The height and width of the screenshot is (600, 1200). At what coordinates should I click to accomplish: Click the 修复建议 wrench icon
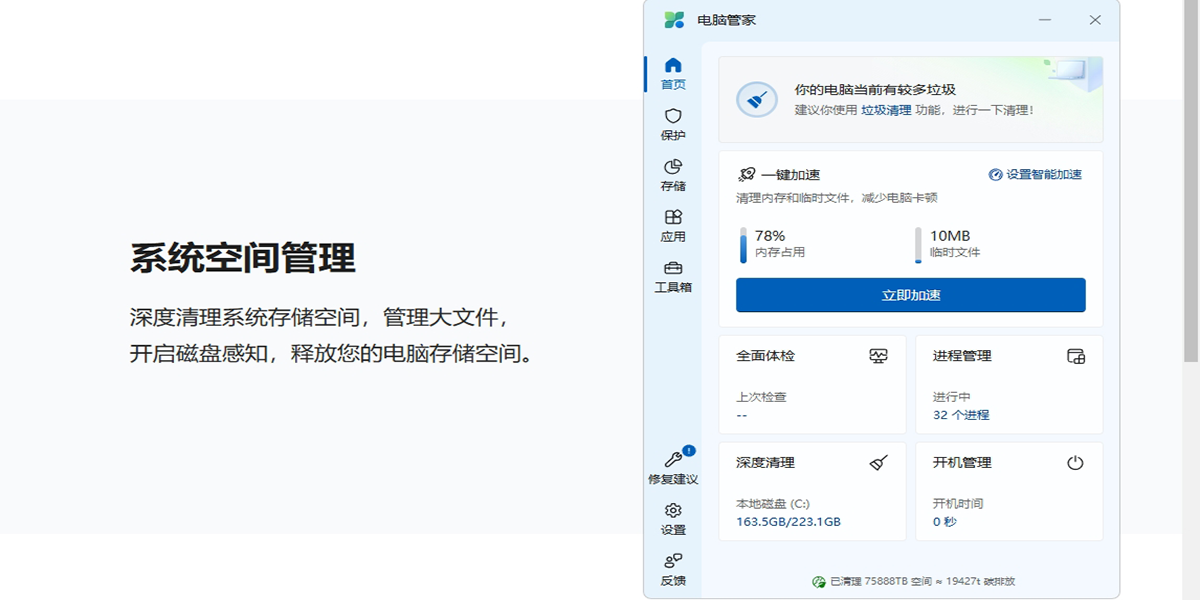coord(673,460)
